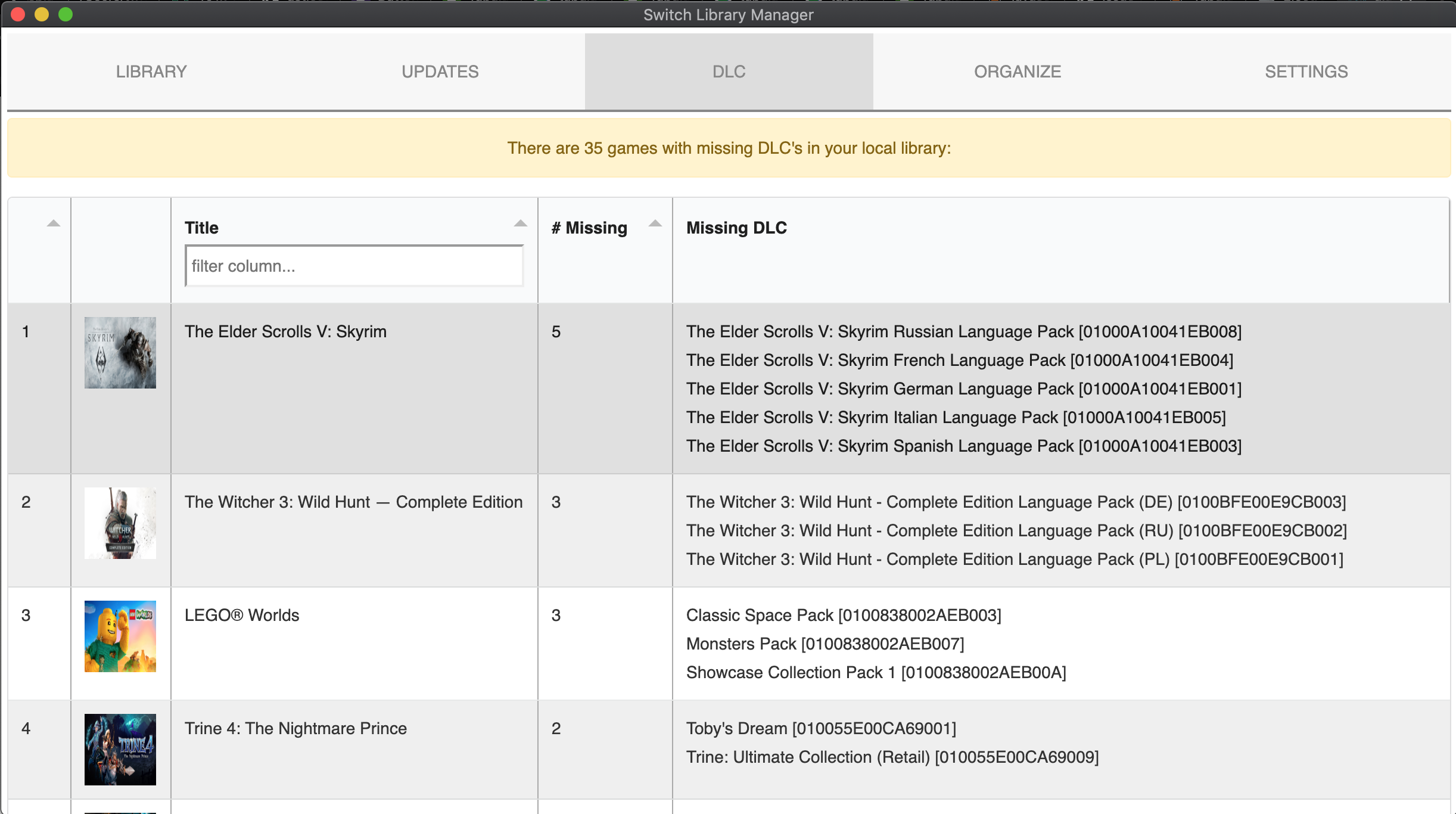The image size is (1456, 814).
Task: Click the Toby's Dream DLC entry
Action: click(820, 728)
